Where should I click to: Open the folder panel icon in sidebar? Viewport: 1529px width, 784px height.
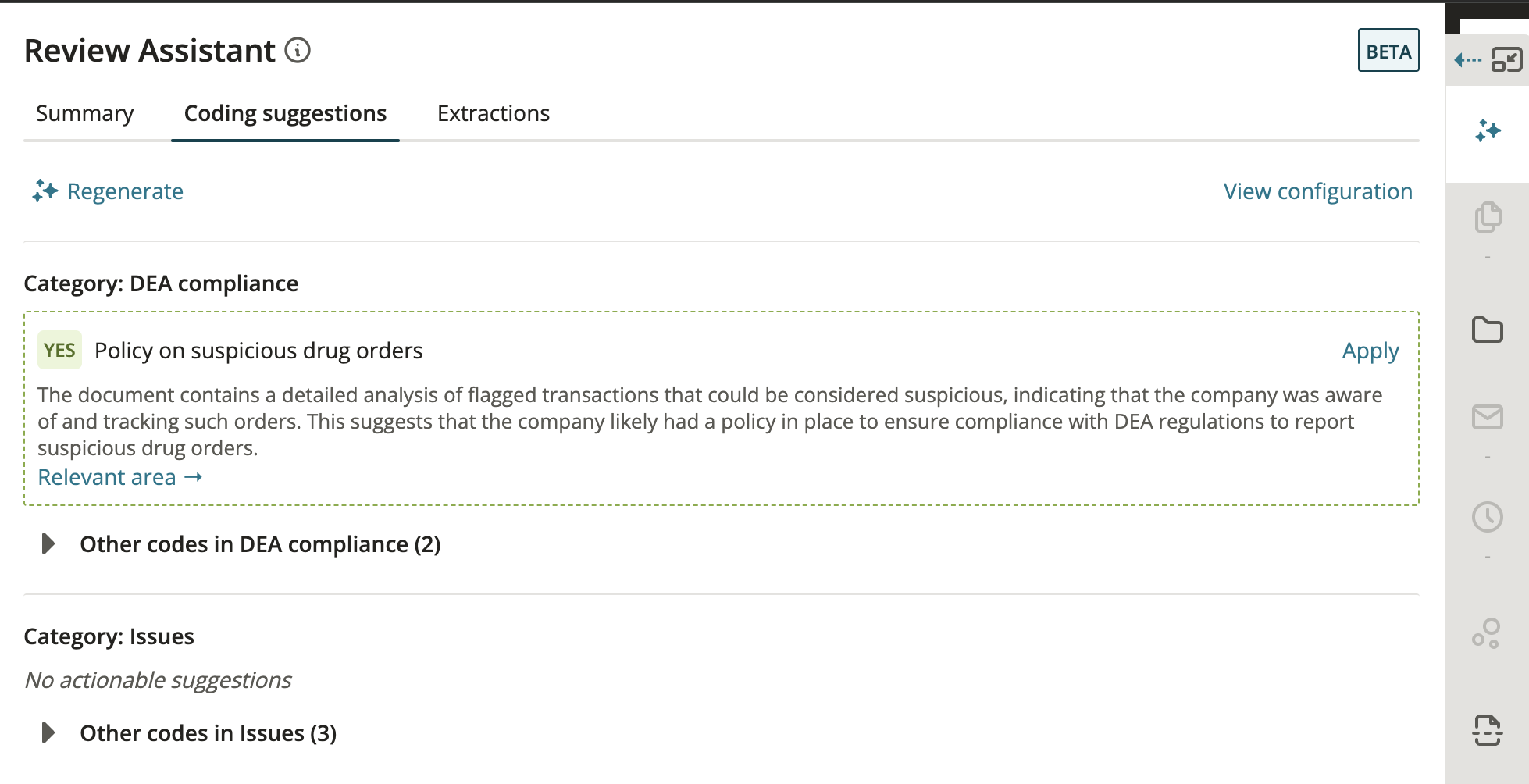pos(1487,331)
